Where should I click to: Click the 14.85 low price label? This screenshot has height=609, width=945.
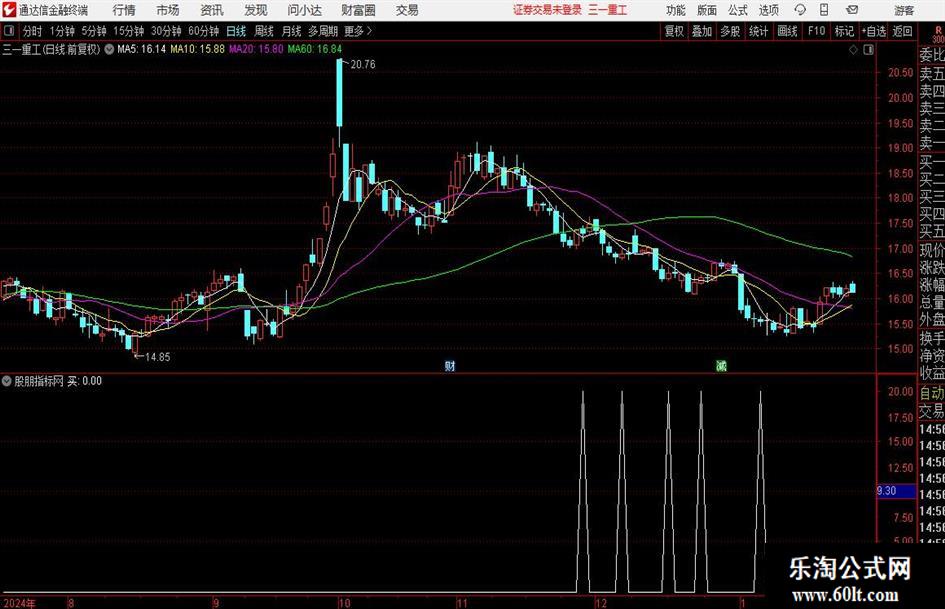[x=157, y=357]
